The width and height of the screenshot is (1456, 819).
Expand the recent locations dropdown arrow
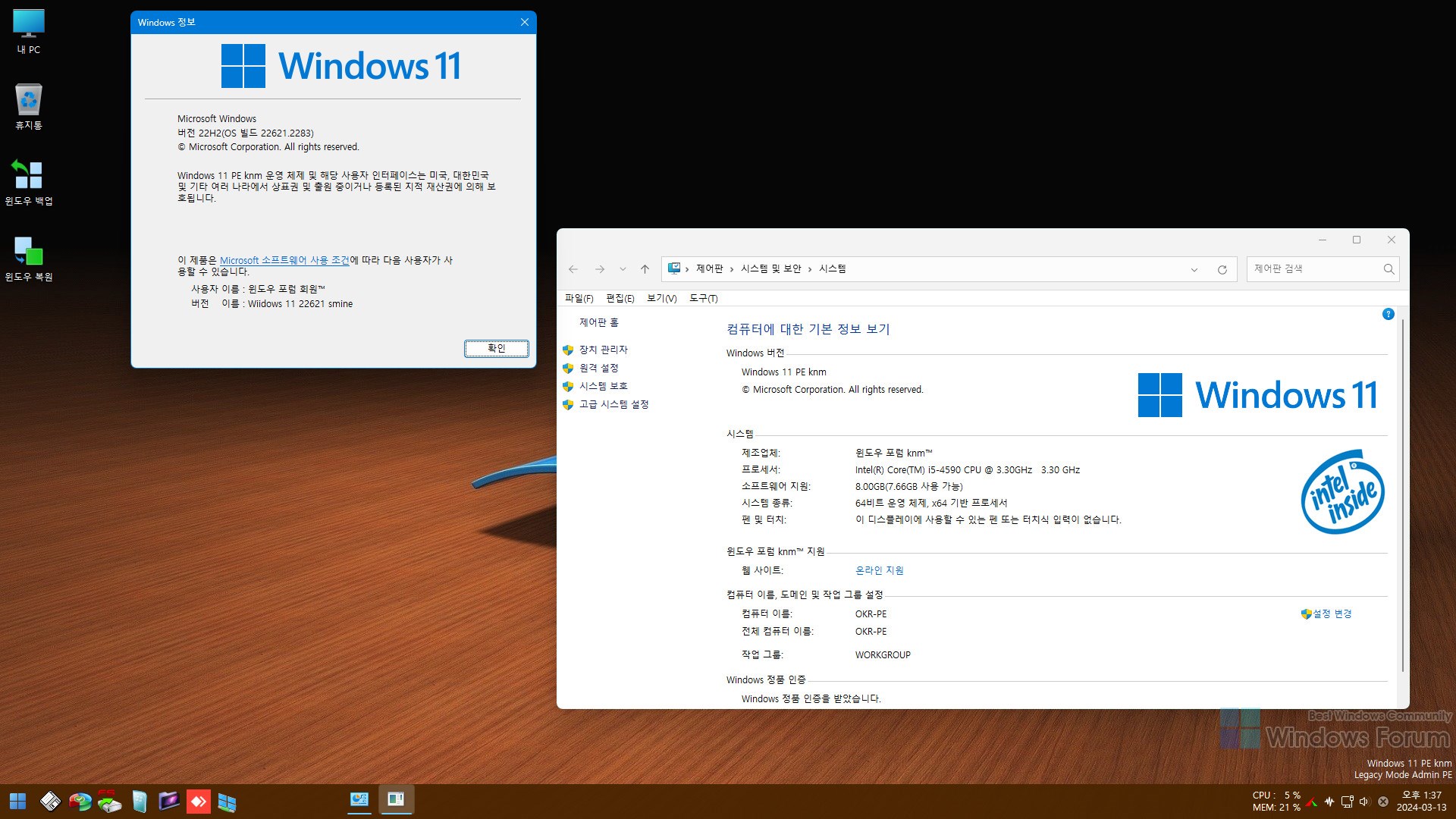click(x=623, y=269)
